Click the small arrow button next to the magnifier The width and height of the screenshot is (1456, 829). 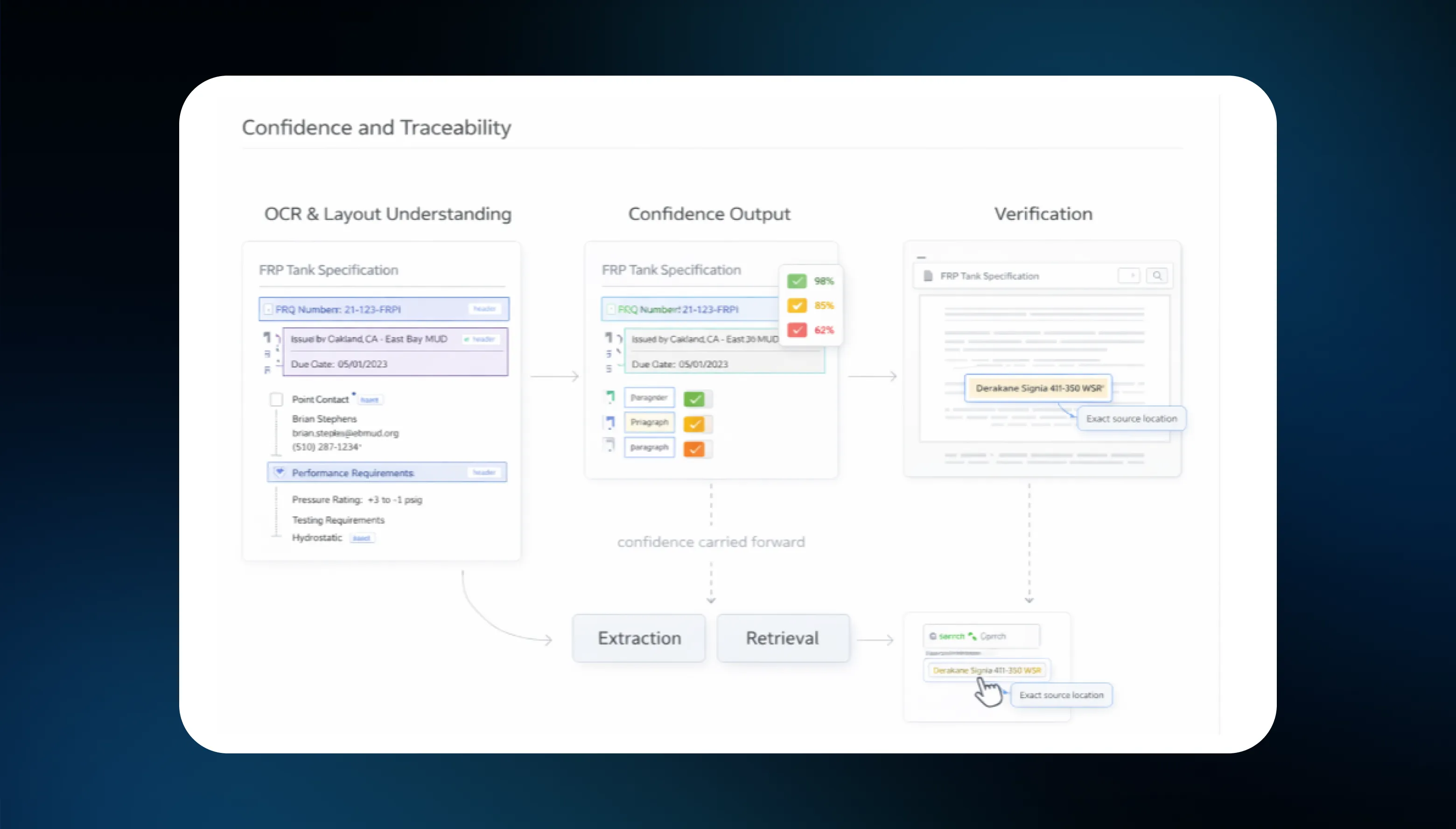point(1129,275)
